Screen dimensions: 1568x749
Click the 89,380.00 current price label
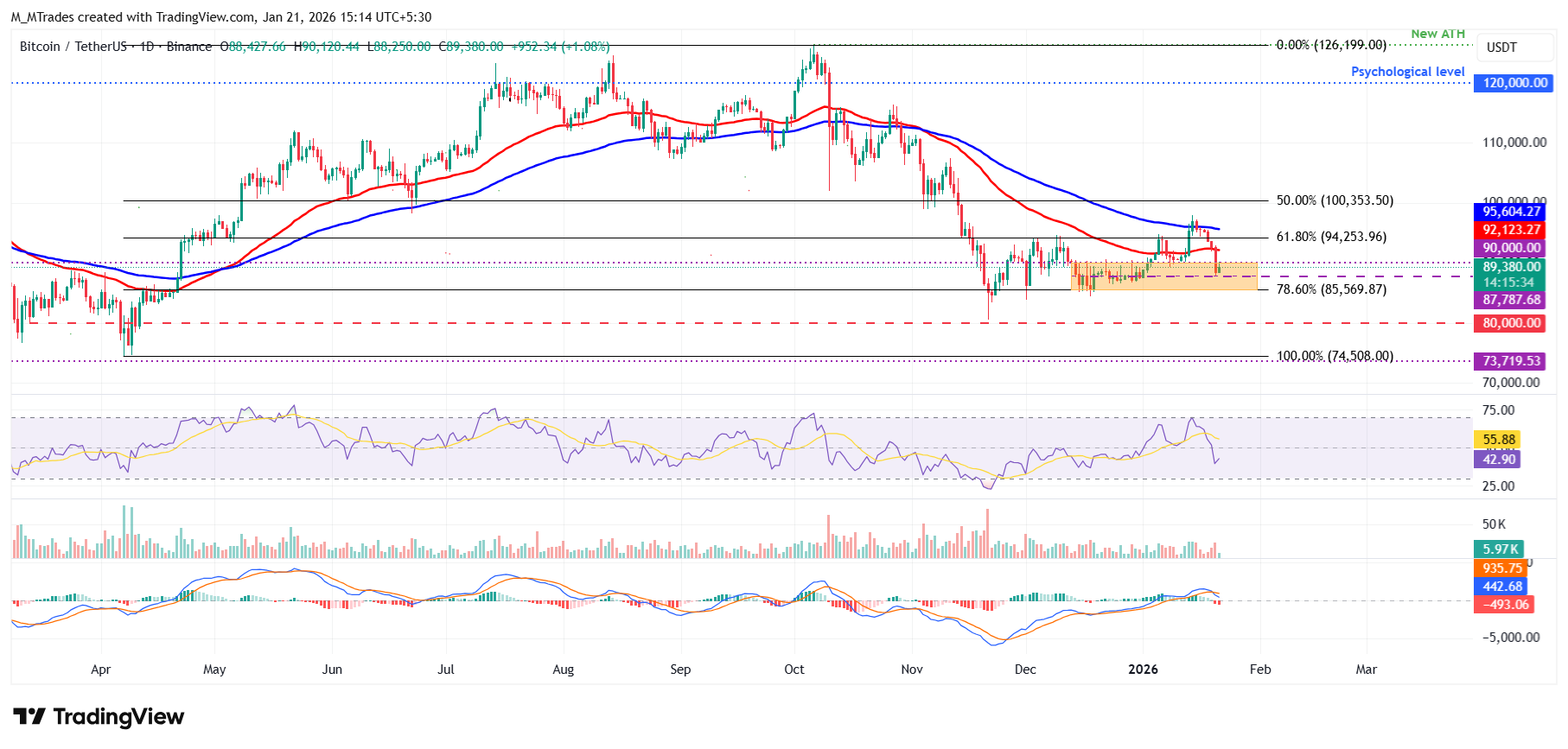(x=1511, y=267)
